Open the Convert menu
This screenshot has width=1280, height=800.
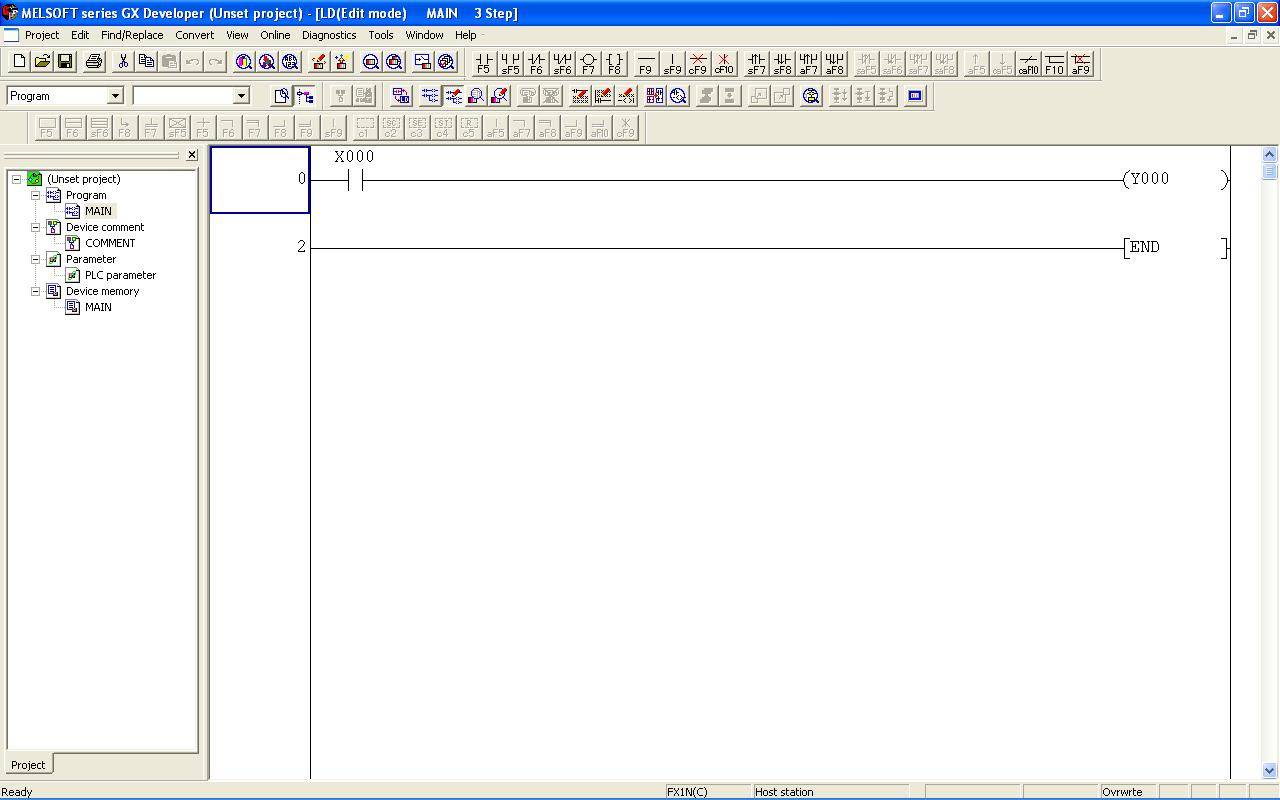click(194, 35)
